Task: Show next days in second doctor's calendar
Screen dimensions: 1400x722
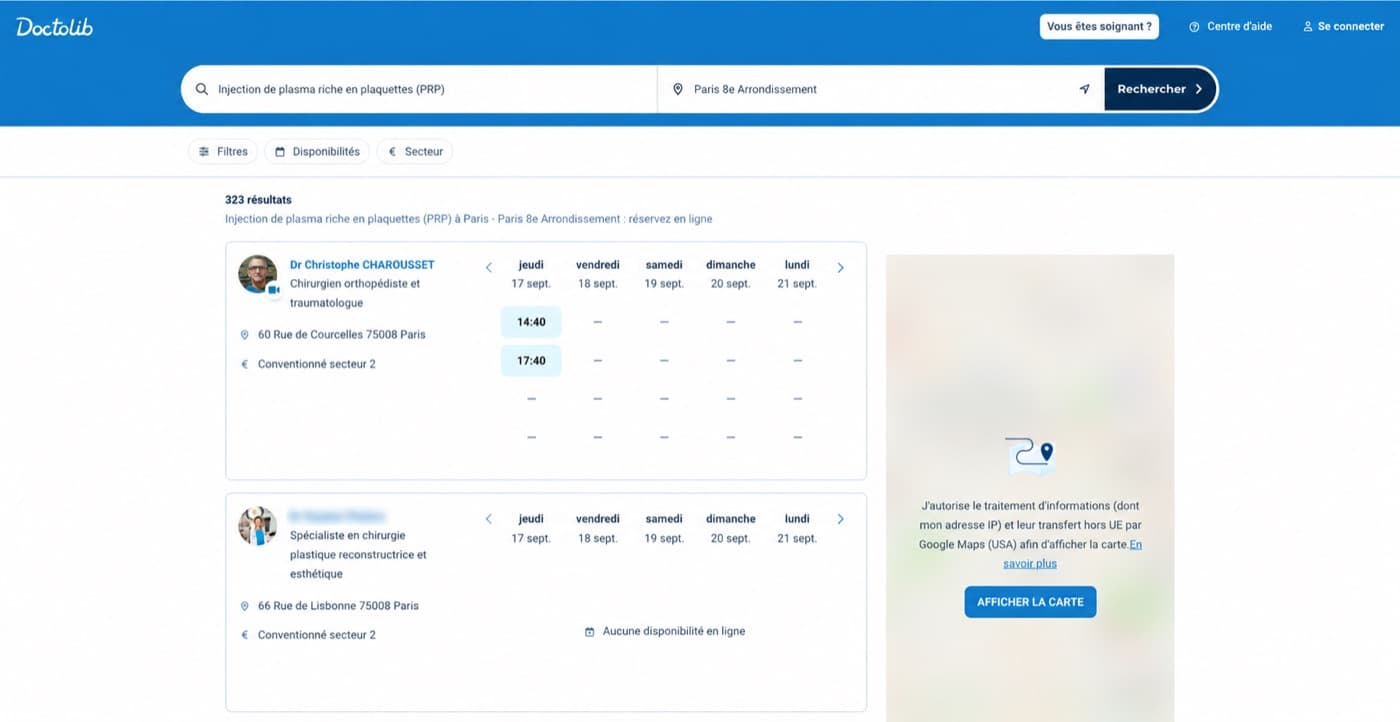Action: pyautogui.click(x=840, y=519)
